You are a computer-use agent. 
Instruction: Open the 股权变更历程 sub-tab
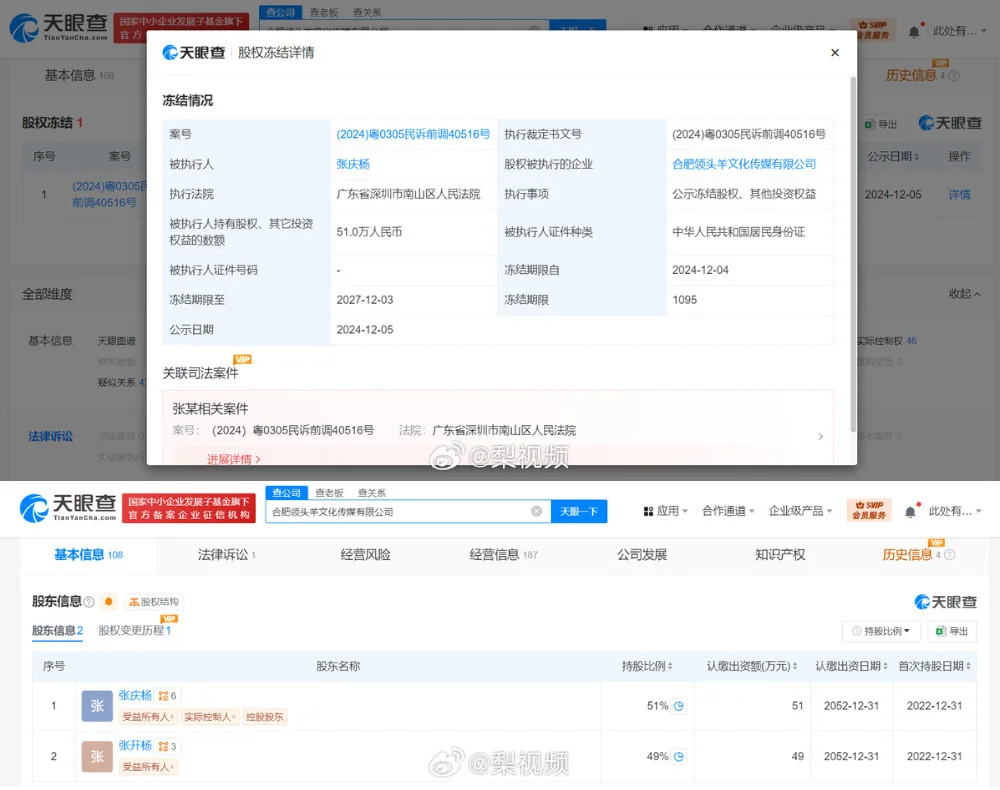point(135,631)
